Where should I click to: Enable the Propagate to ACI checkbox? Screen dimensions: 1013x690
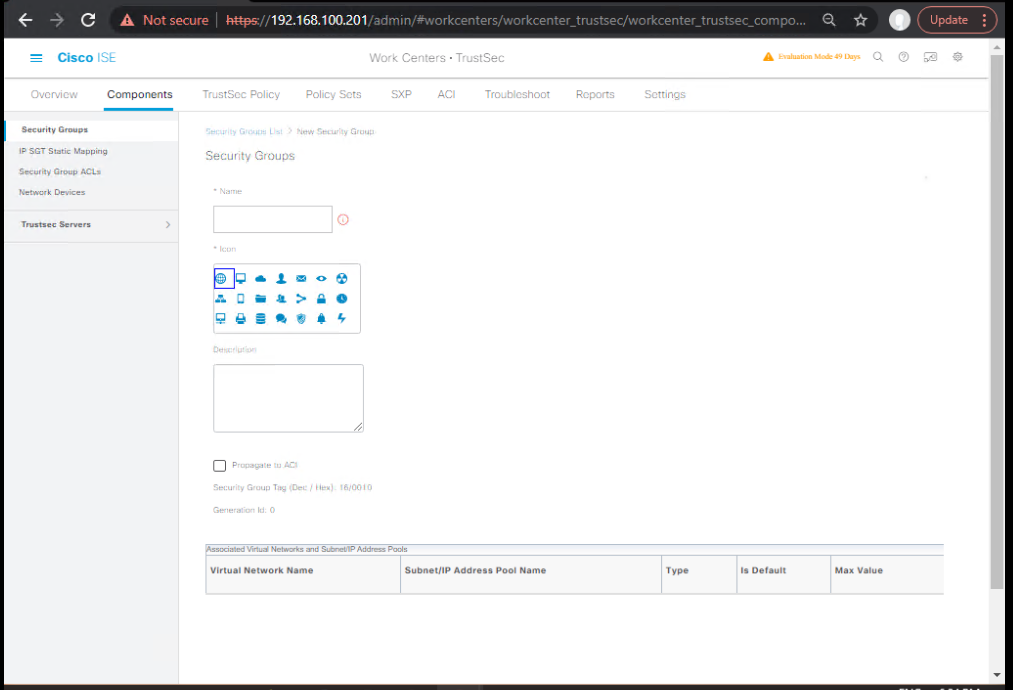(x=220, y=466)
